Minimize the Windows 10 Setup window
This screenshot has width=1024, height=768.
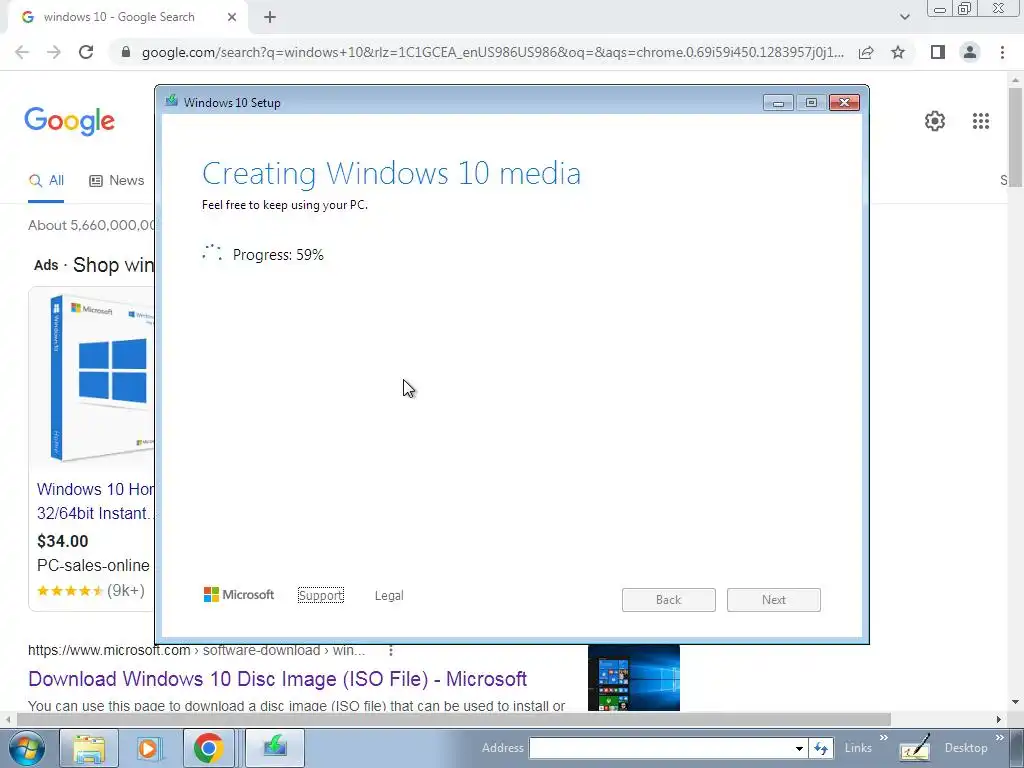pos(778,103)
